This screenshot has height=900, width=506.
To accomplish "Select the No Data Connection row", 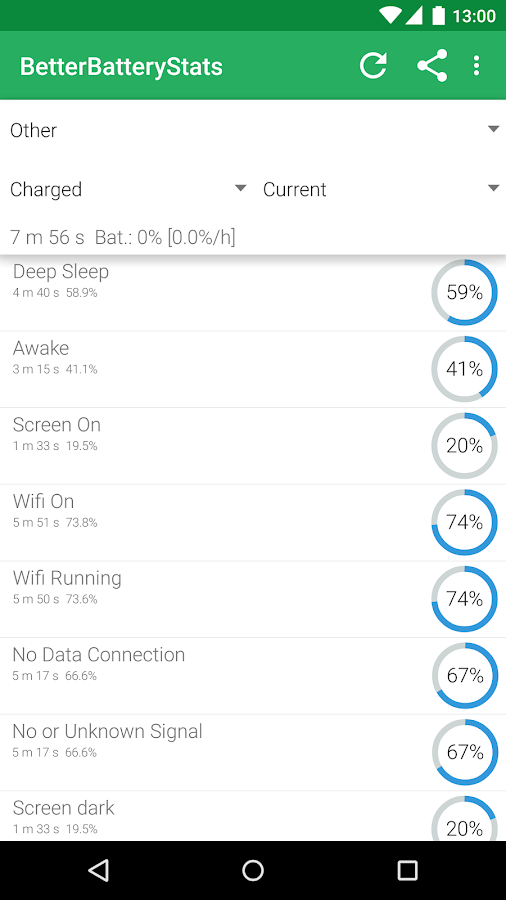I will point(253,676).
